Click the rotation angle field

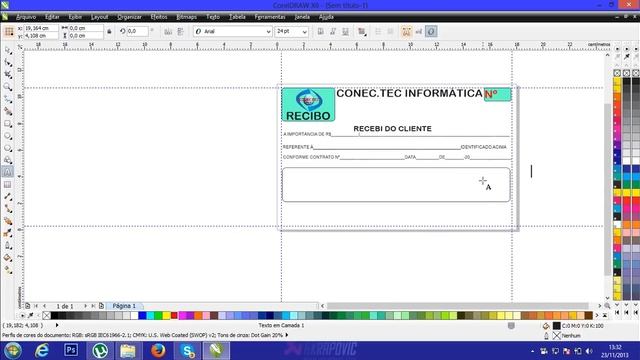138,31
